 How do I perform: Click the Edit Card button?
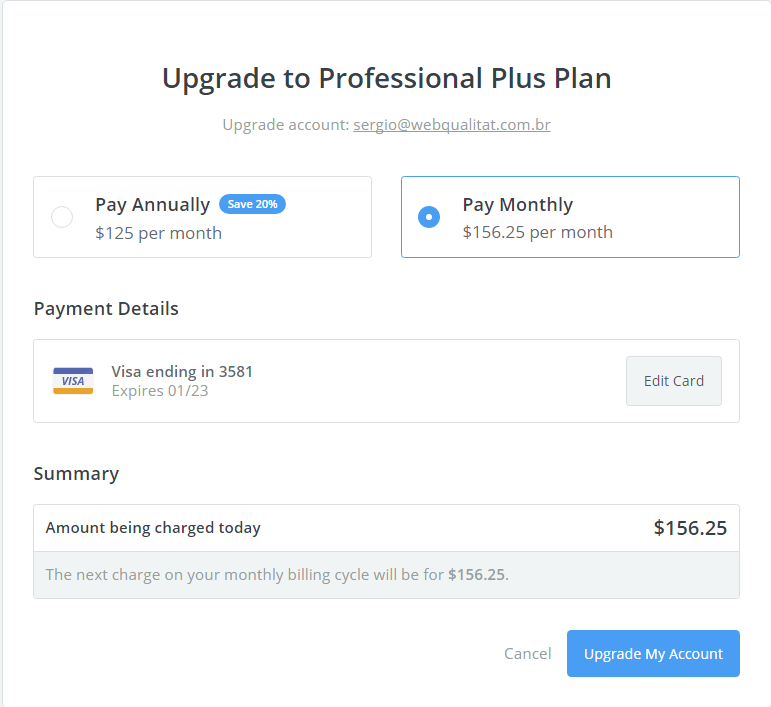coord(673,381)
